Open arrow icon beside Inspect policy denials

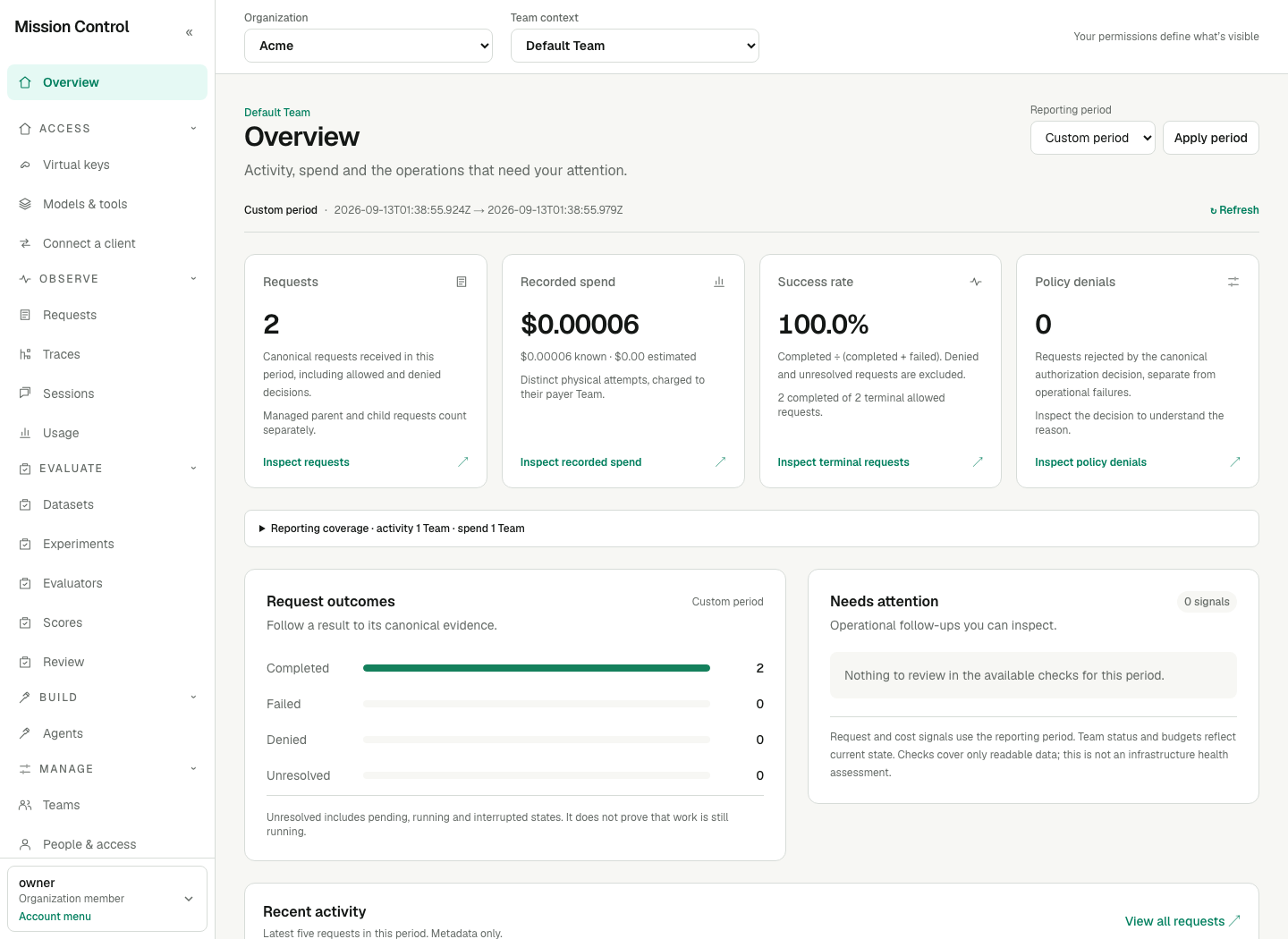pos(1235,461)
